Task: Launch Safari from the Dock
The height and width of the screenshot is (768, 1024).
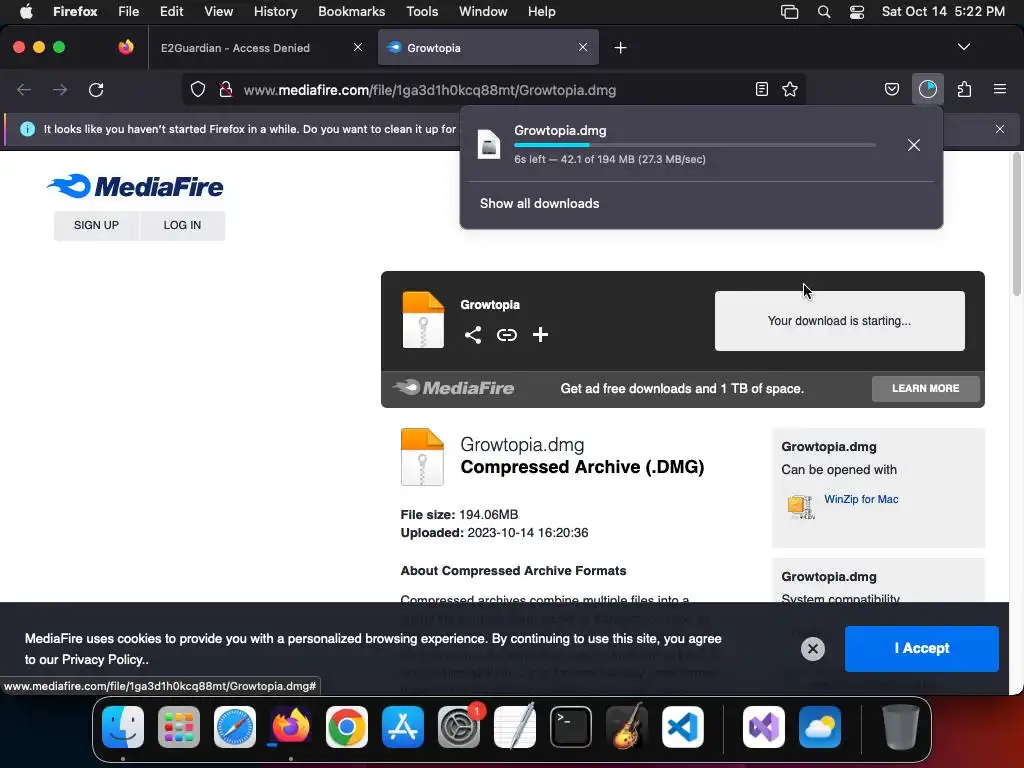Action: pyautogui.click(x=234, y=727)
